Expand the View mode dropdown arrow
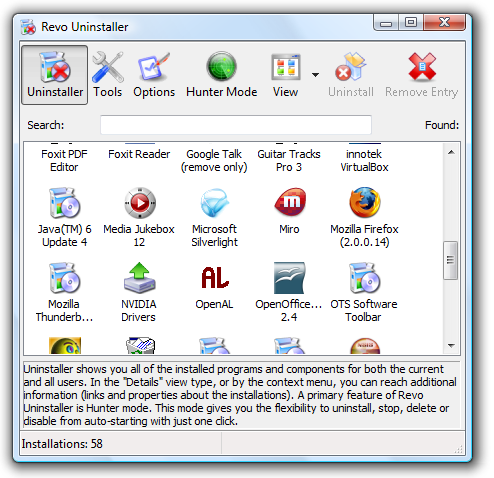The image size is (494, 478). [x=315, y=75]
